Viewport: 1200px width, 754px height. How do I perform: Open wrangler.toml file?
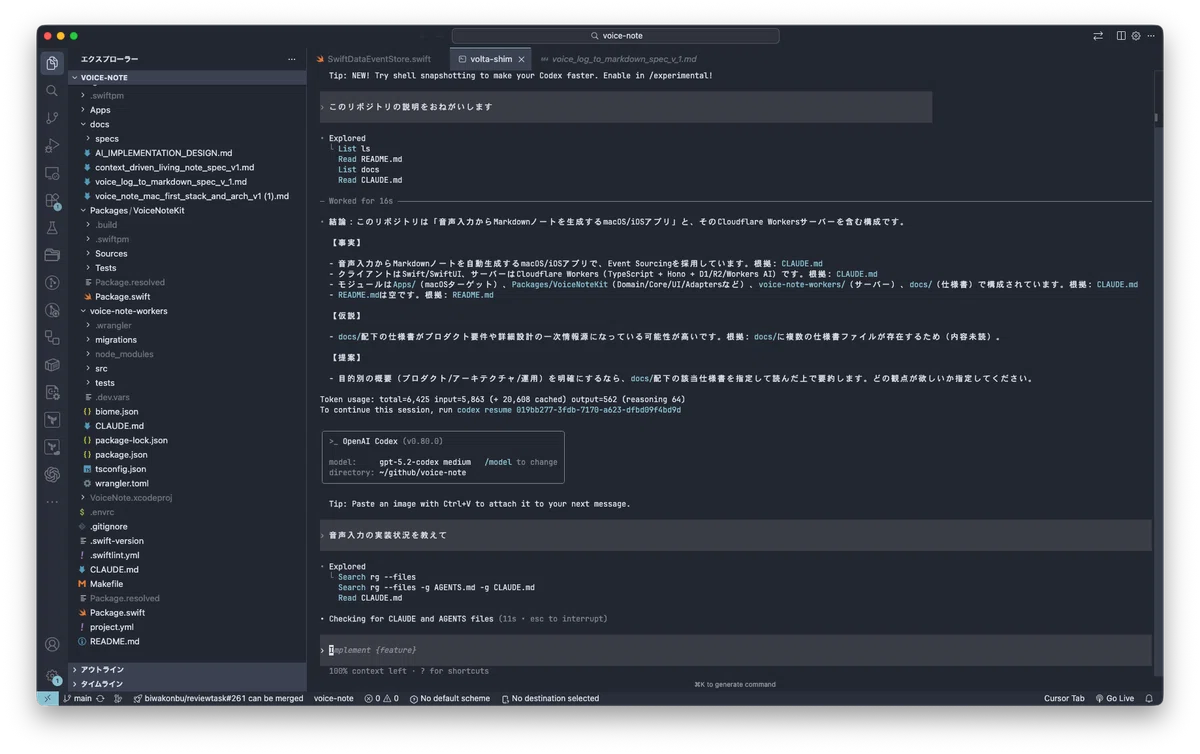(x=188, y=483)
